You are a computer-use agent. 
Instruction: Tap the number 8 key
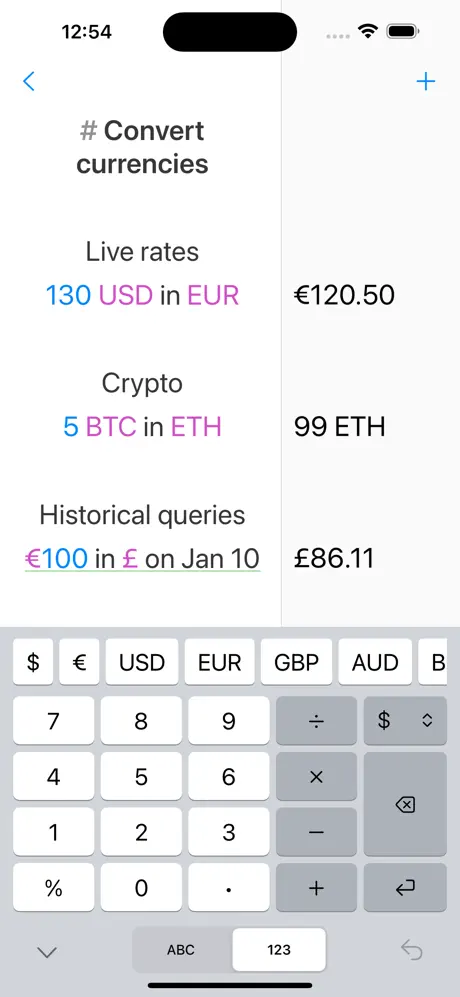point(141,721)
